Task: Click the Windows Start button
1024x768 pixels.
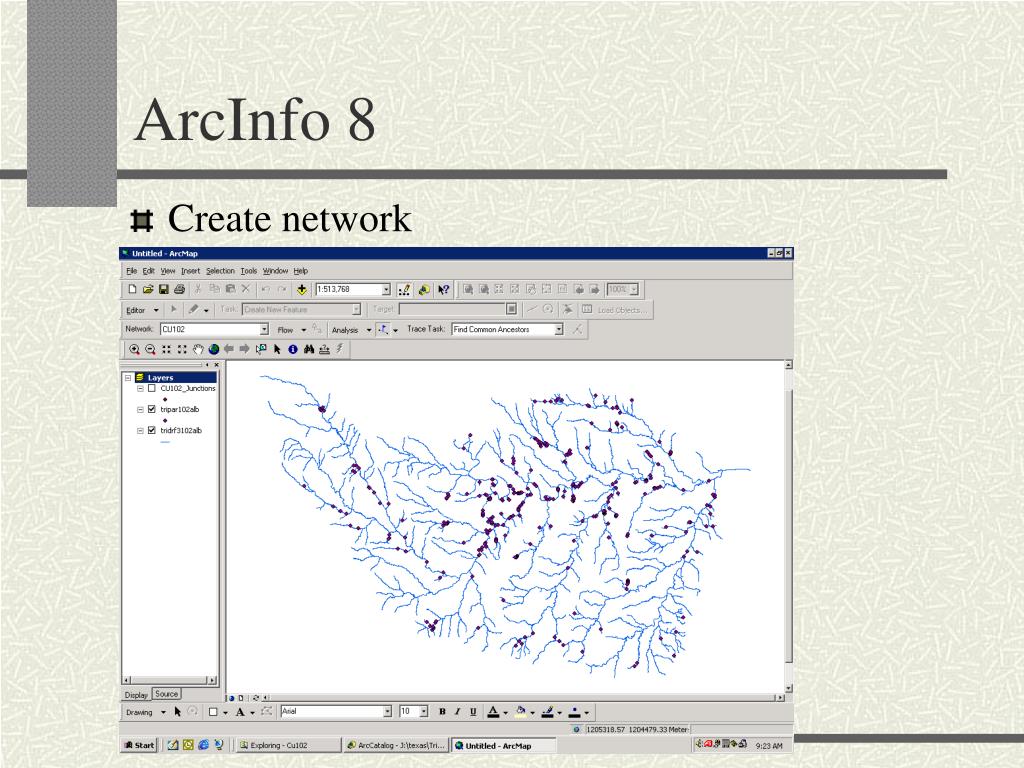Action: tap(140, 745)
